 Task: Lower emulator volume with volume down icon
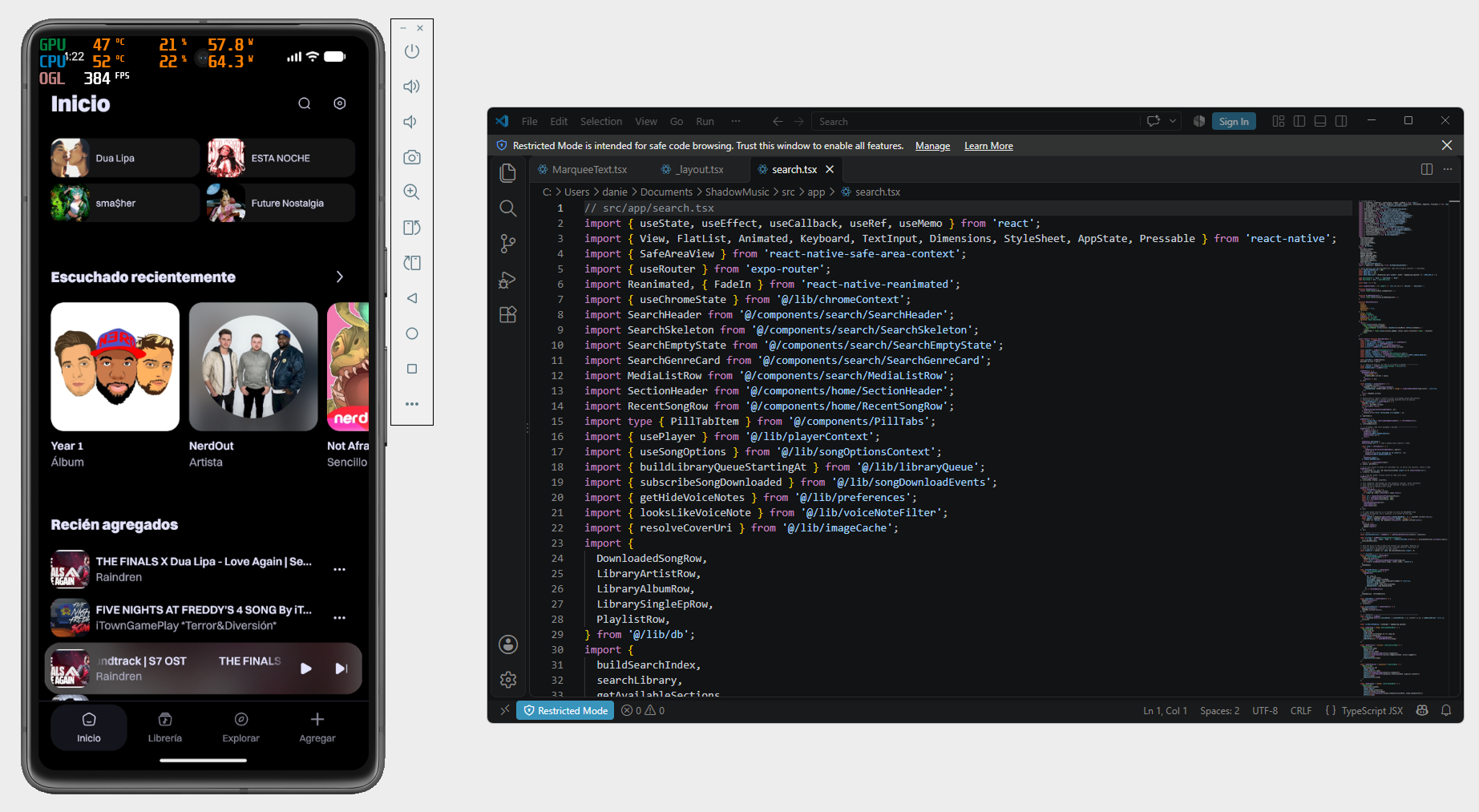(410, 122)
